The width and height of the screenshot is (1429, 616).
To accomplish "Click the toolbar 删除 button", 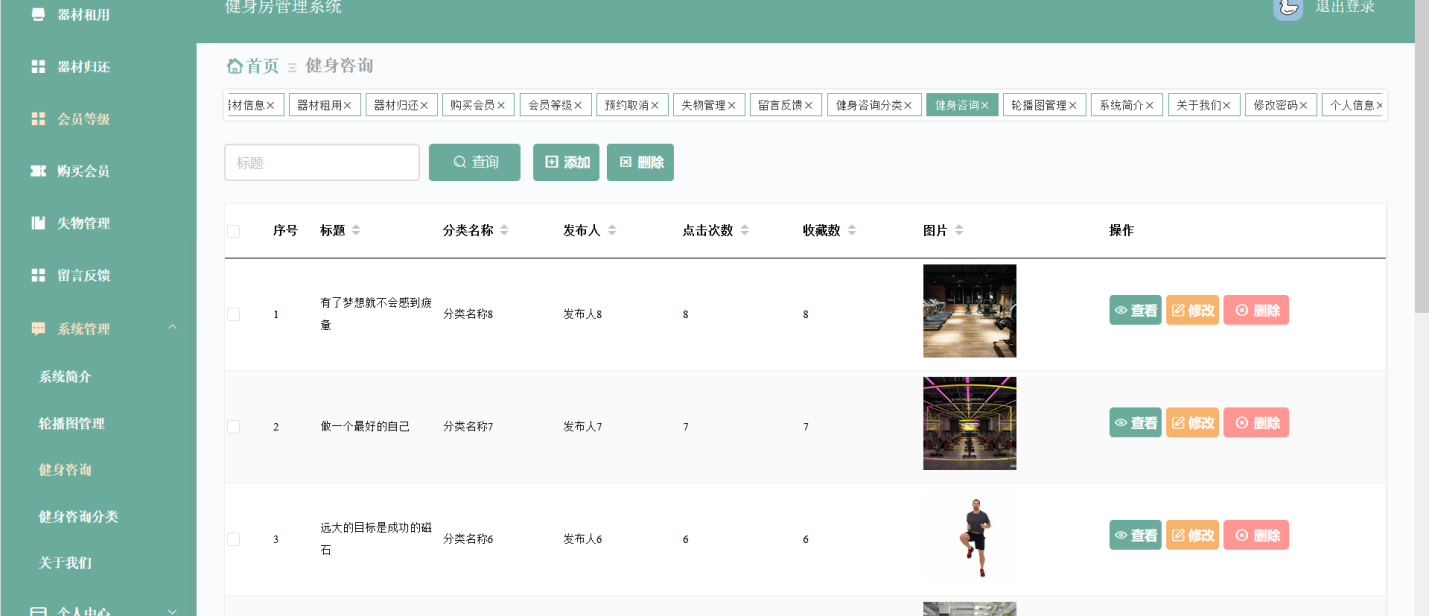I will click(640, 162).
